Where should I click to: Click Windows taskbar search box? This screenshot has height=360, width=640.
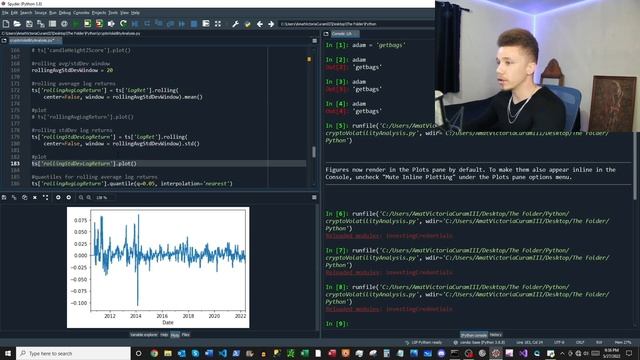click(x=73, y=353)
